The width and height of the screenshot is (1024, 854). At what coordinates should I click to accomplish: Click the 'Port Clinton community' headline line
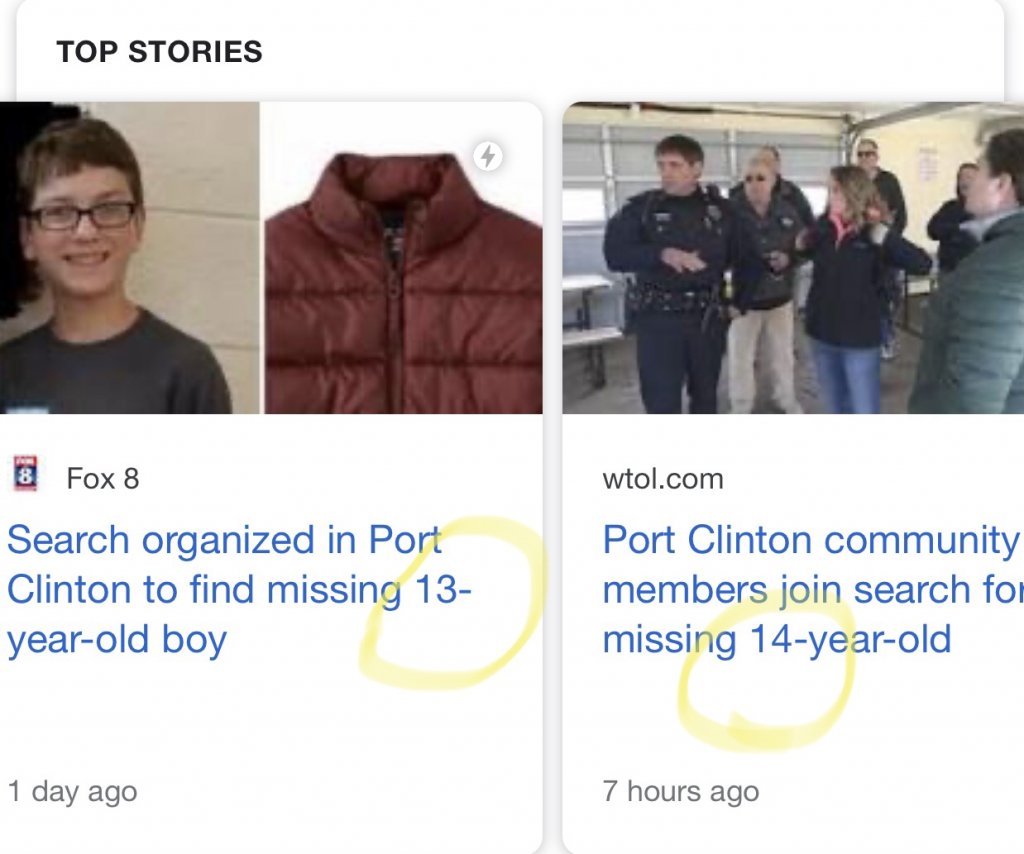pos(810,540)
